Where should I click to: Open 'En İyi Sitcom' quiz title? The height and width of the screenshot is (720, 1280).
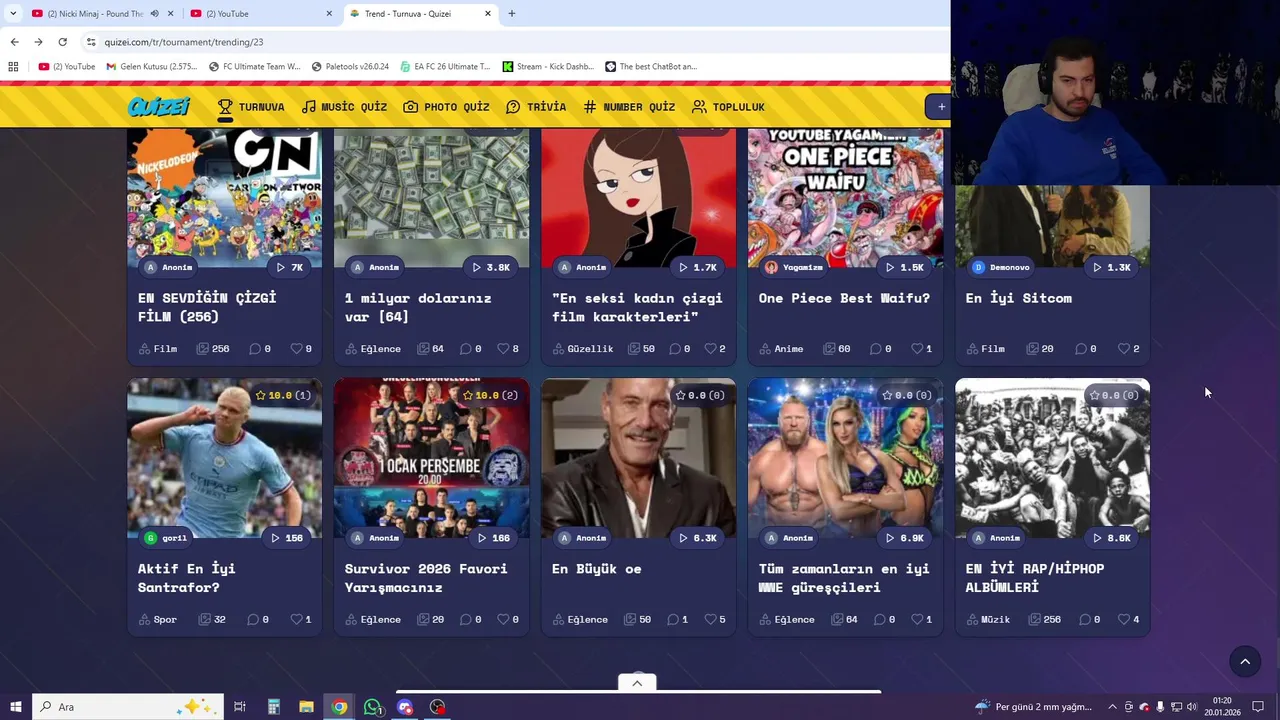pyautogui.click(x=1018, y=298)
